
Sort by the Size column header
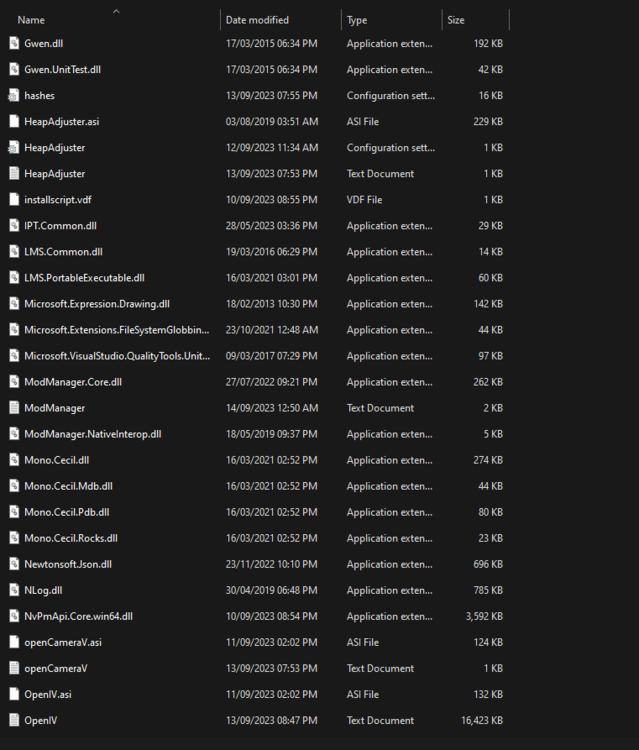pos(456,20)
